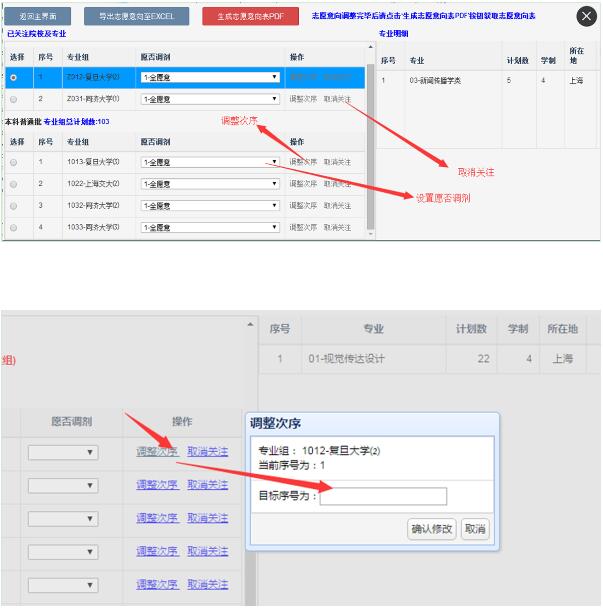Viewport: 603px width, 609px height.
Task: Click the 所在地 header in lower table
Action: coord(562,329)
